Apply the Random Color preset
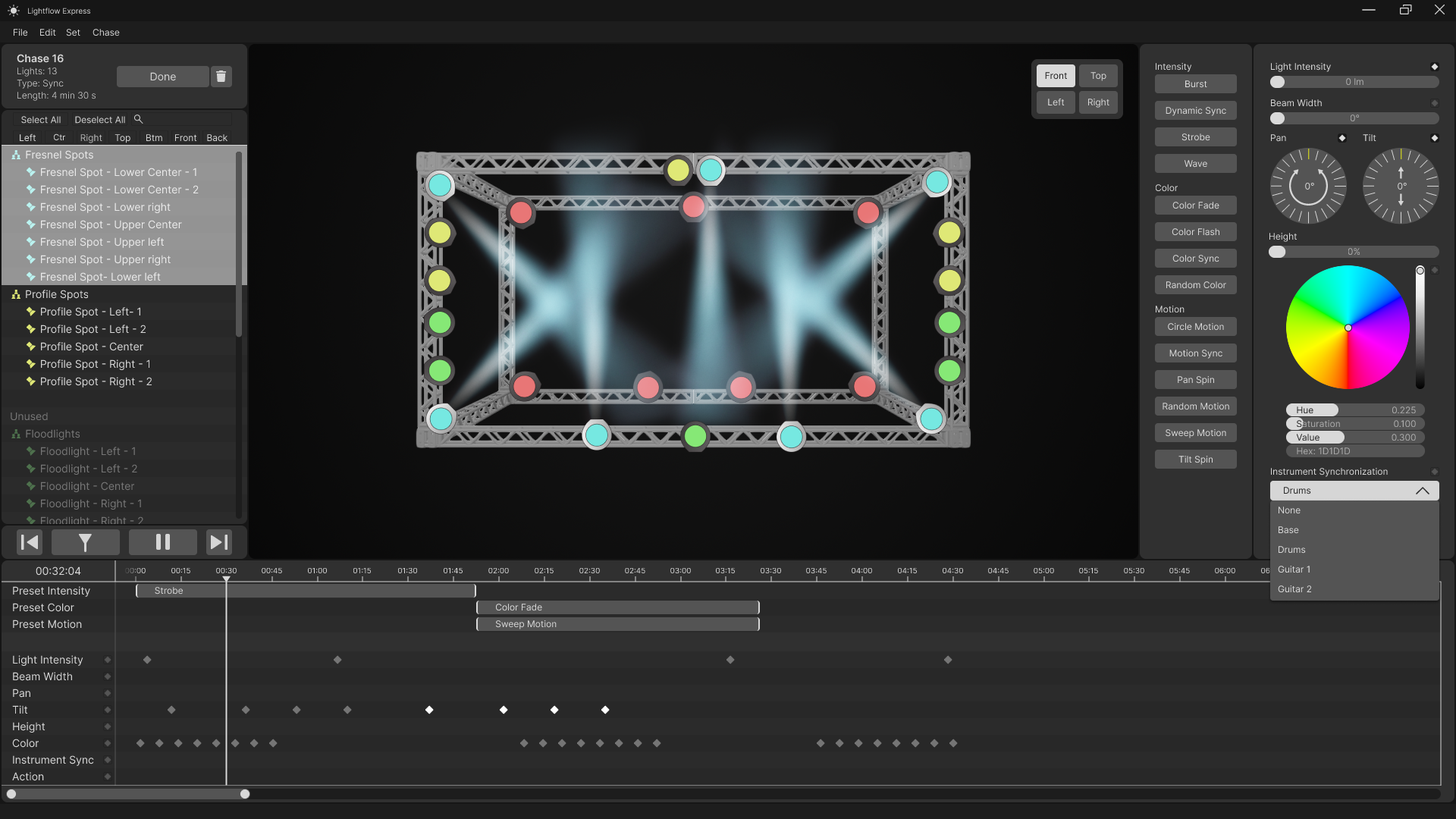The image size is (1456, 819). coord(1195,285)
